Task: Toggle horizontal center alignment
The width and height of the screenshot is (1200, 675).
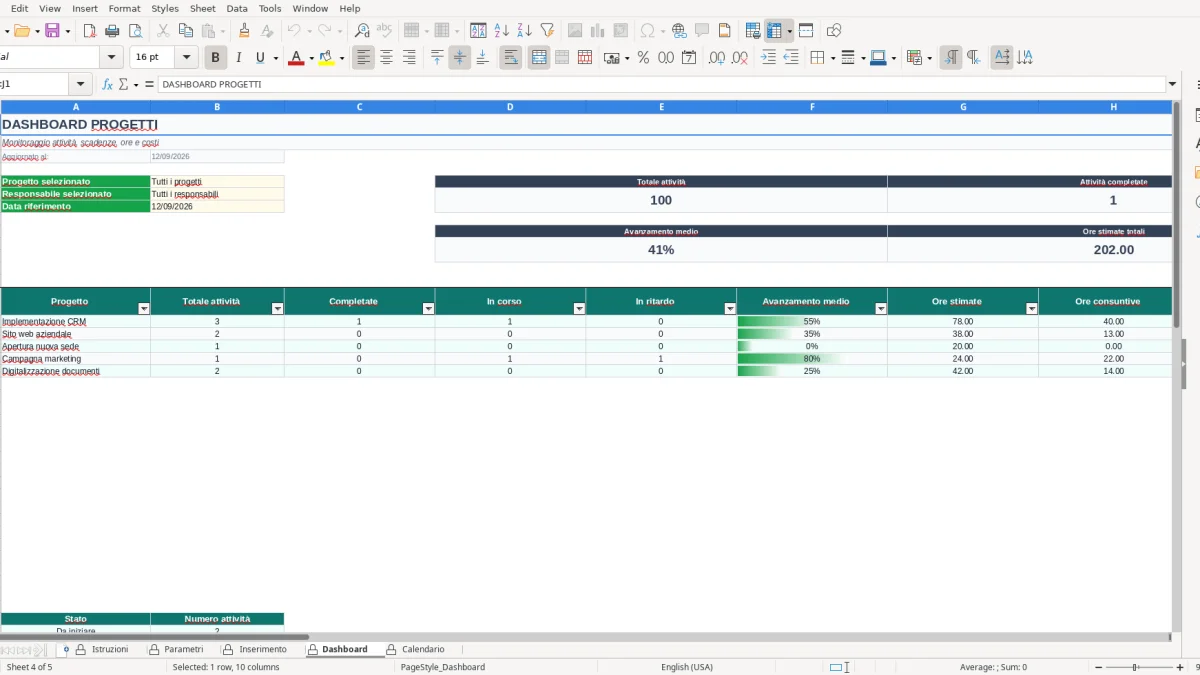Action: point(386,58)
